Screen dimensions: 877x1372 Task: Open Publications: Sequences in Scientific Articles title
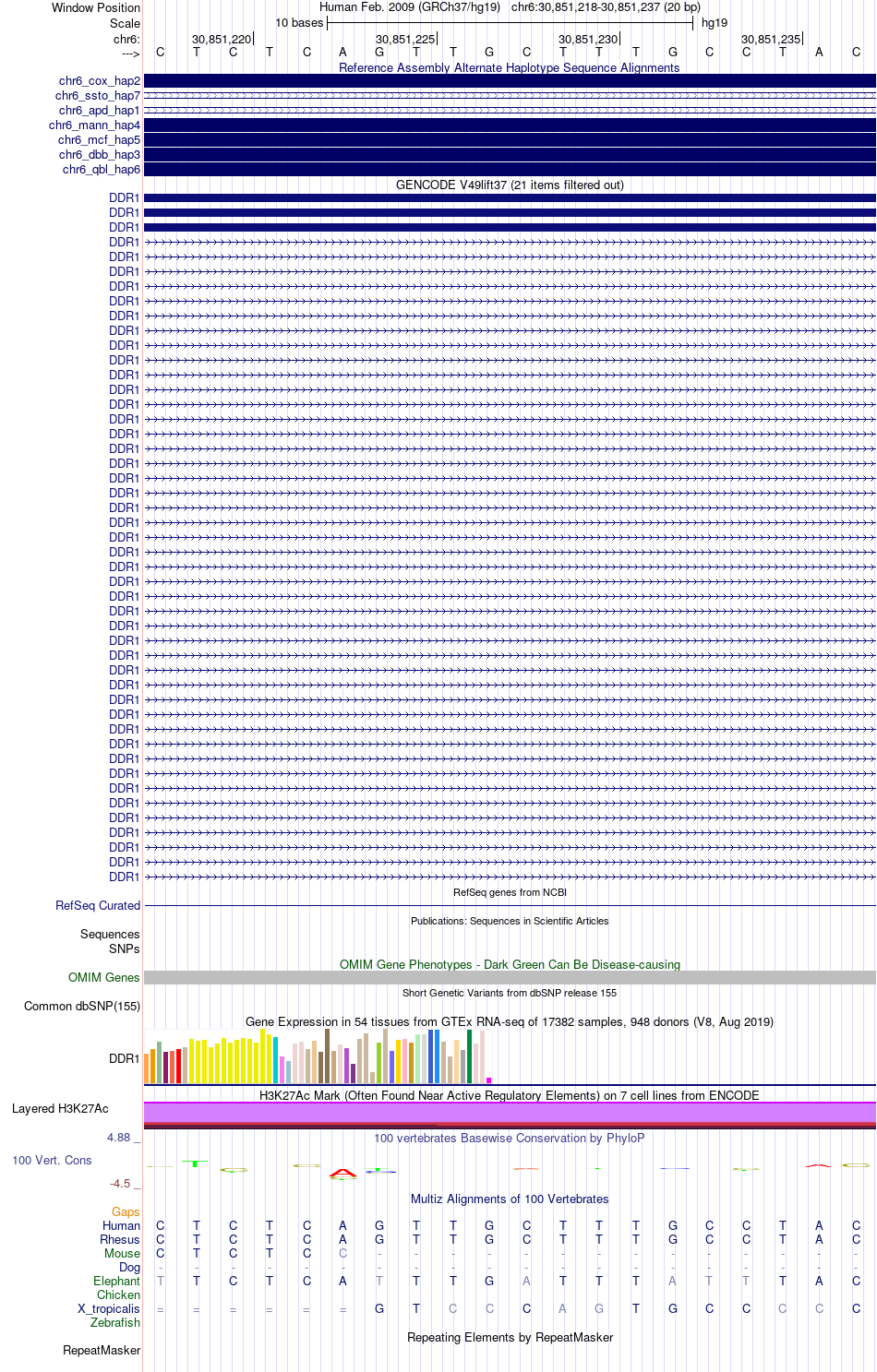tap(510, 921)
